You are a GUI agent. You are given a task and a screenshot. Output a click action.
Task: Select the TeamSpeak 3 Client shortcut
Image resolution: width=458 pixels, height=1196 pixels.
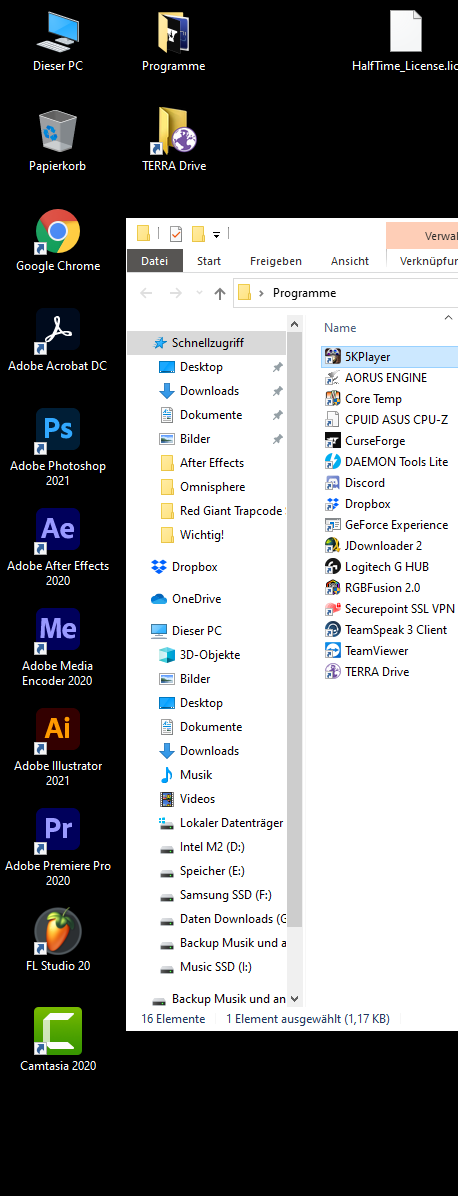point(385,629)
